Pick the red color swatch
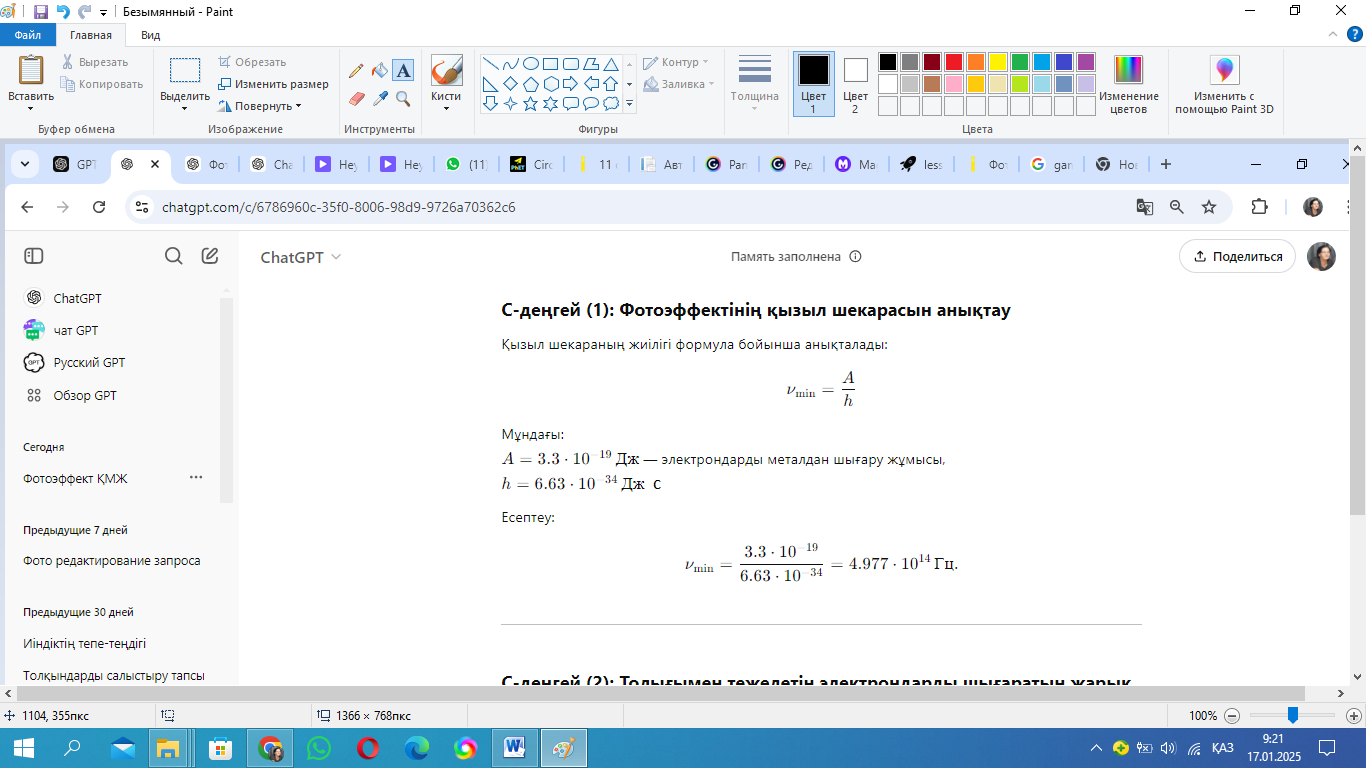1366x768 pixels. pyautogui.click(x=954, y=62)
